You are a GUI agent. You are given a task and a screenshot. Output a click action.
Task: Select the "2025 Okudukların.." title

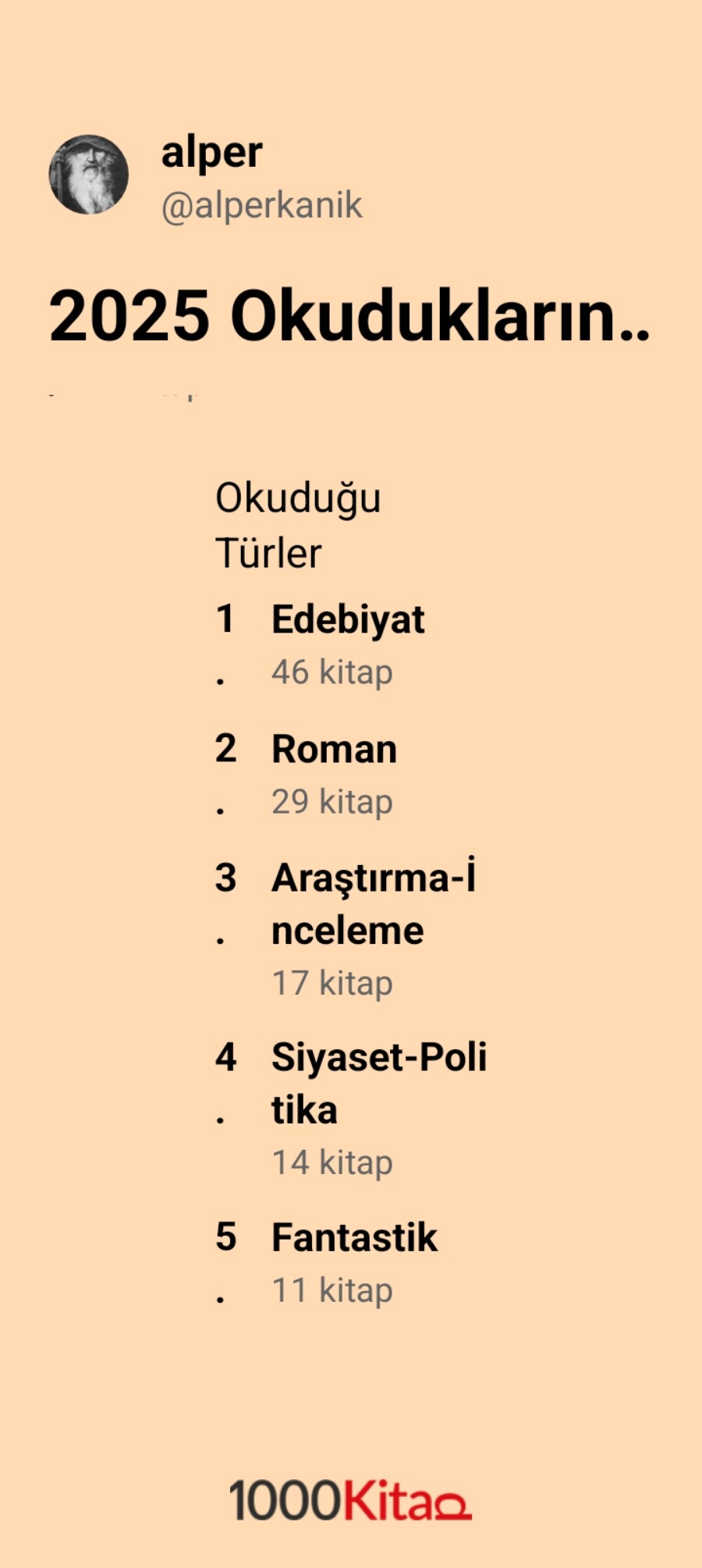tap(349, 317)
